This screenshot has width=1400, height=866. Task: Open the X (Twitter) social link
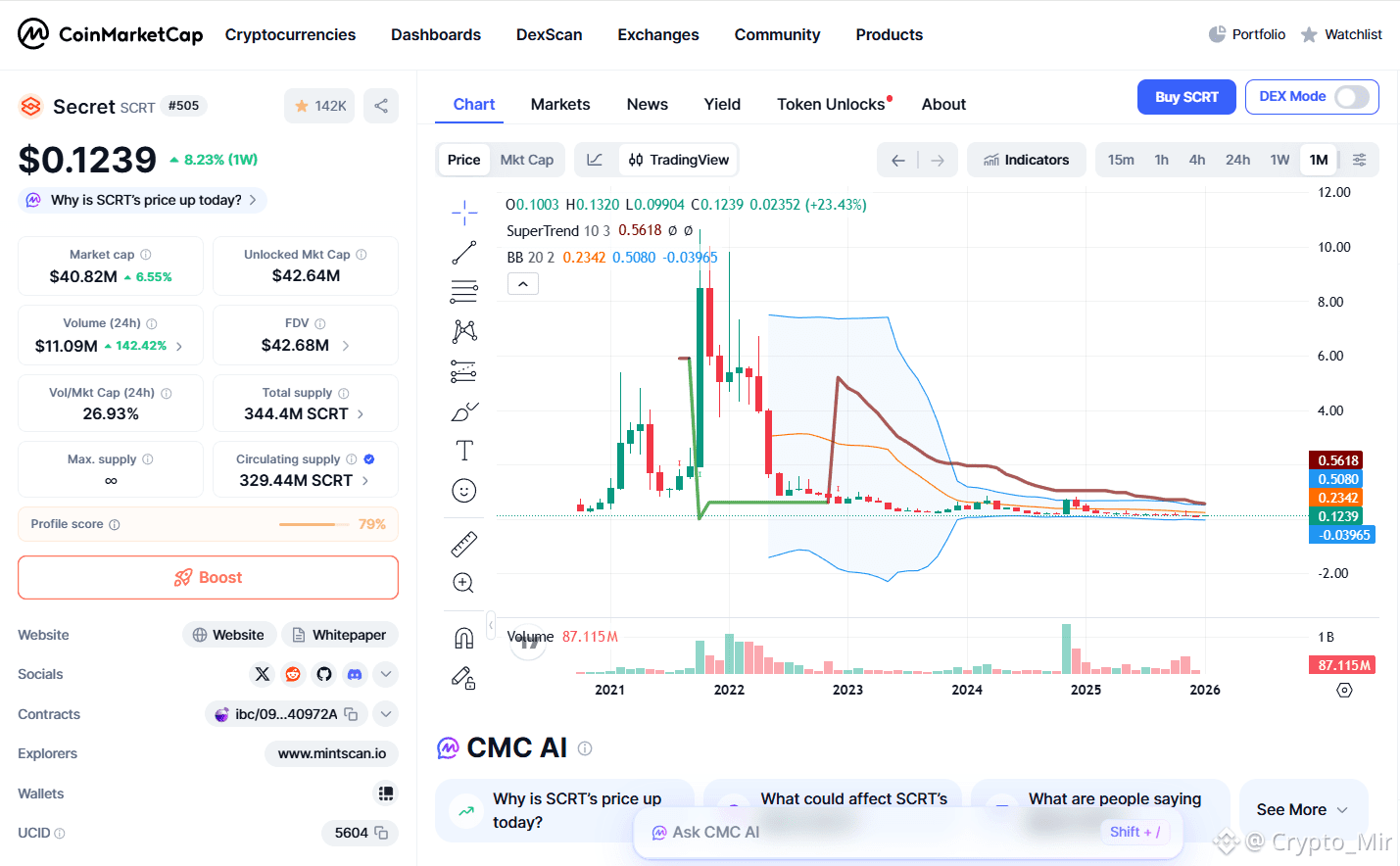262,674
